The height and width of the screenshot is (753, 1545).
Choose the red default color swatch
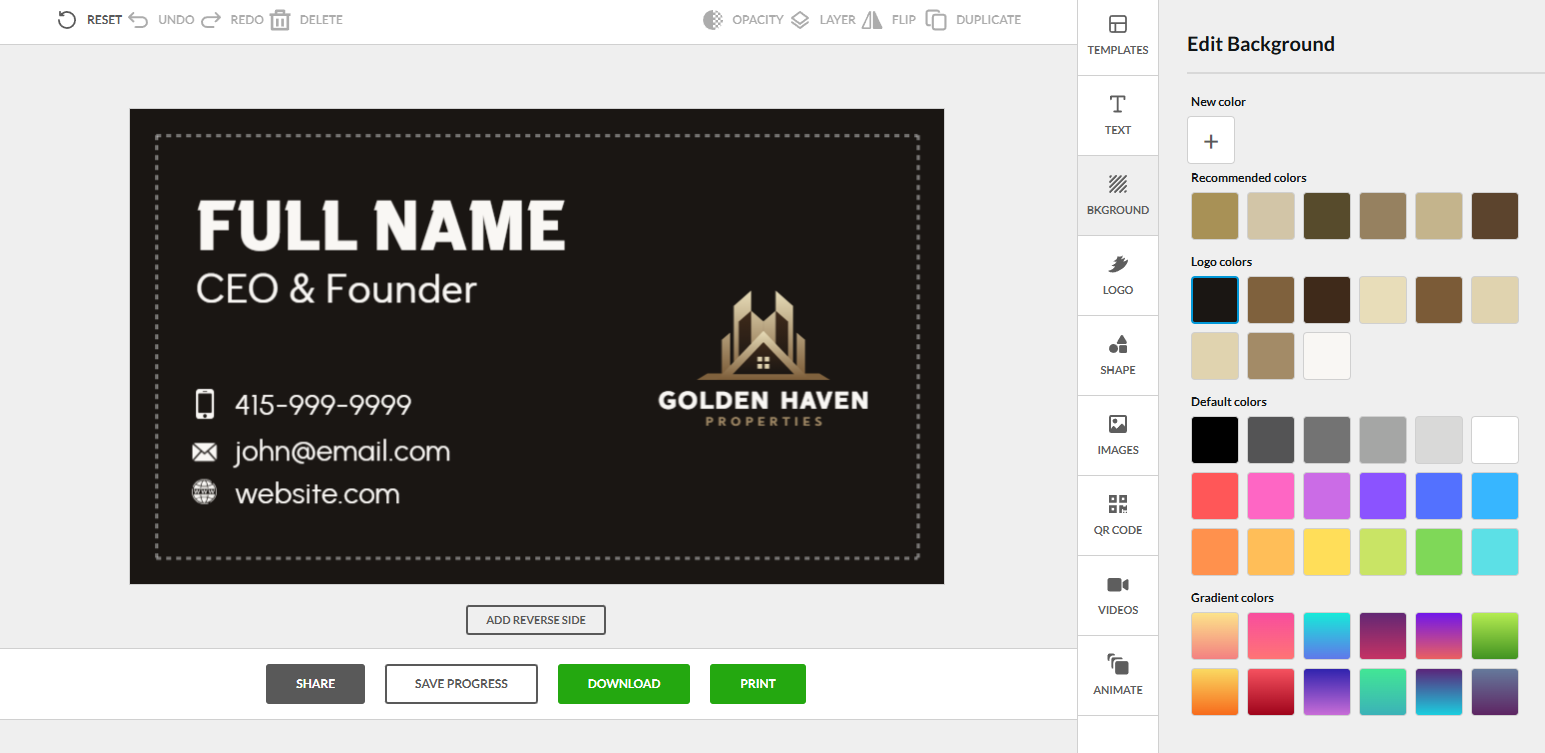click(1215, 496)
